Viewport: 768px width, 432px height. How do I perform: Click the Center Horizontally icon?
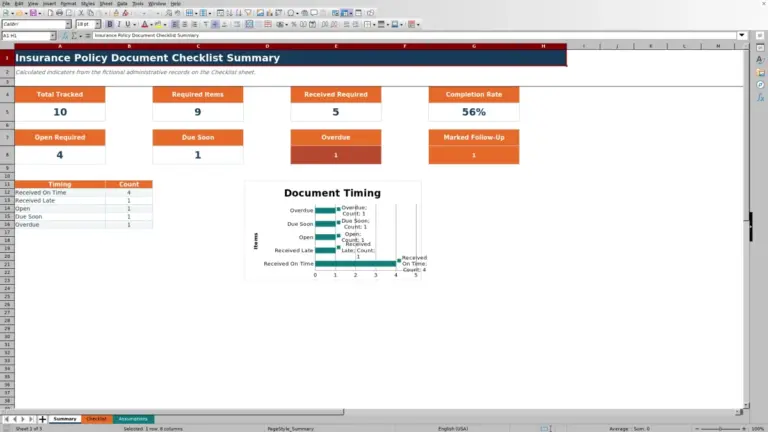coord(185,24)
